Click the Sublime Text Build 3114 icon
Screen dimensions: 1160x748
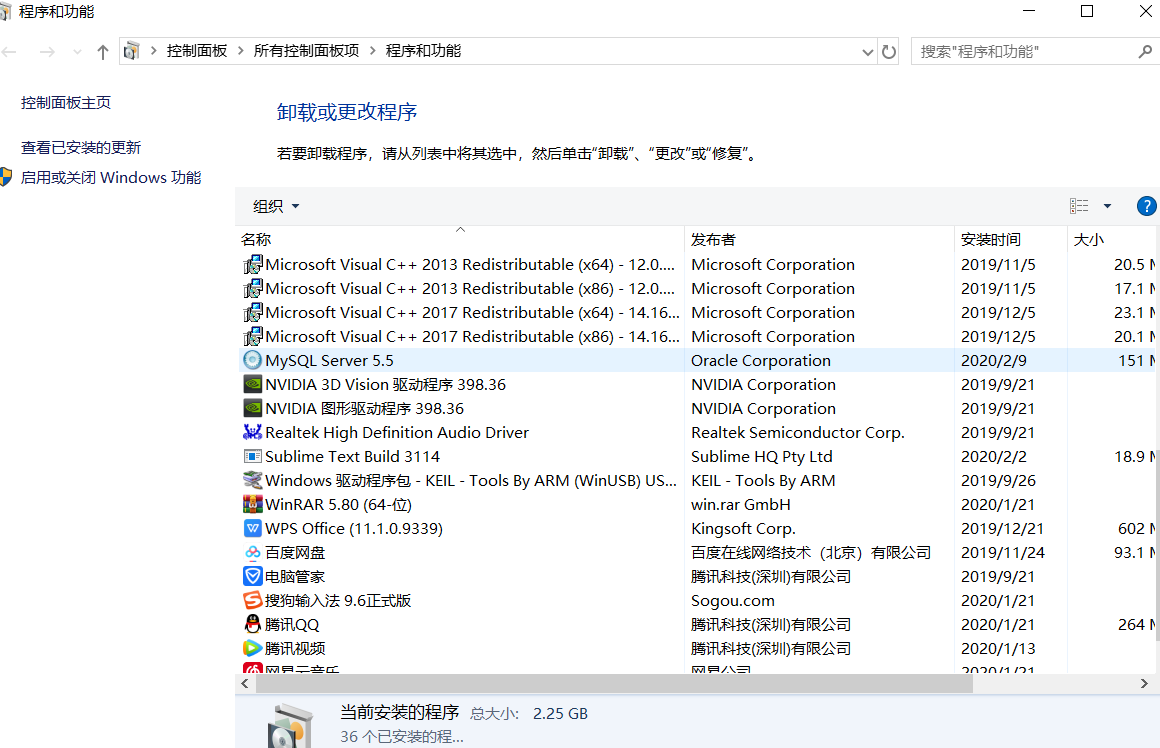[252, 456]
